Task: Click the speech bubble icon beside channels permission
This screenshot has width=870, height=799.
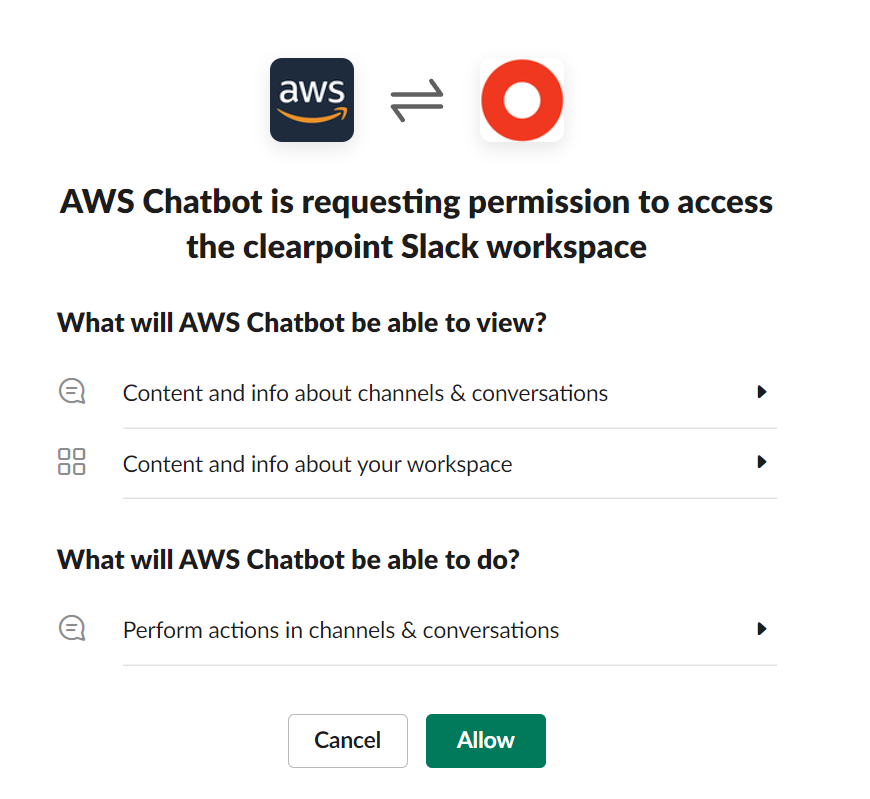Action: click(x=71, y=391)
